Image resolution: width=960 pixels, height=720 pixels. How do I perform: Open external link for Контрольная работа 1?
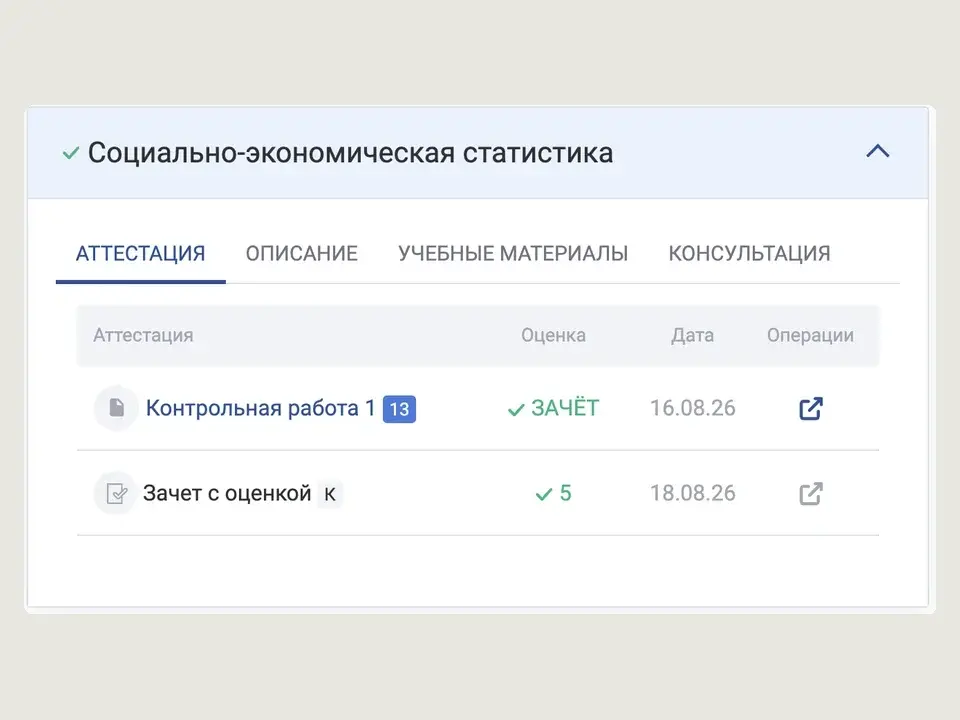(811, 408)
